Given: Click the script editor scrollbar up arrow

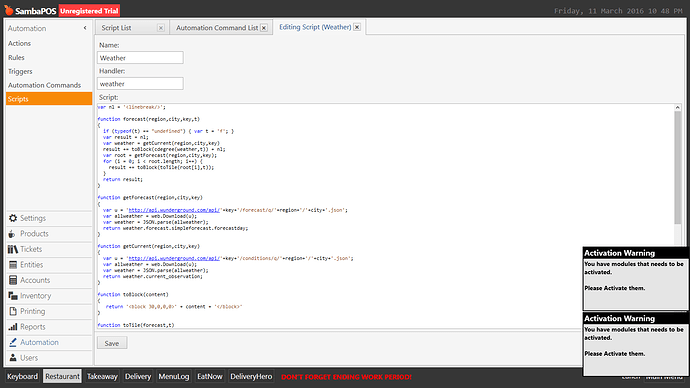Looking at the screenshot, I should 678,107.
